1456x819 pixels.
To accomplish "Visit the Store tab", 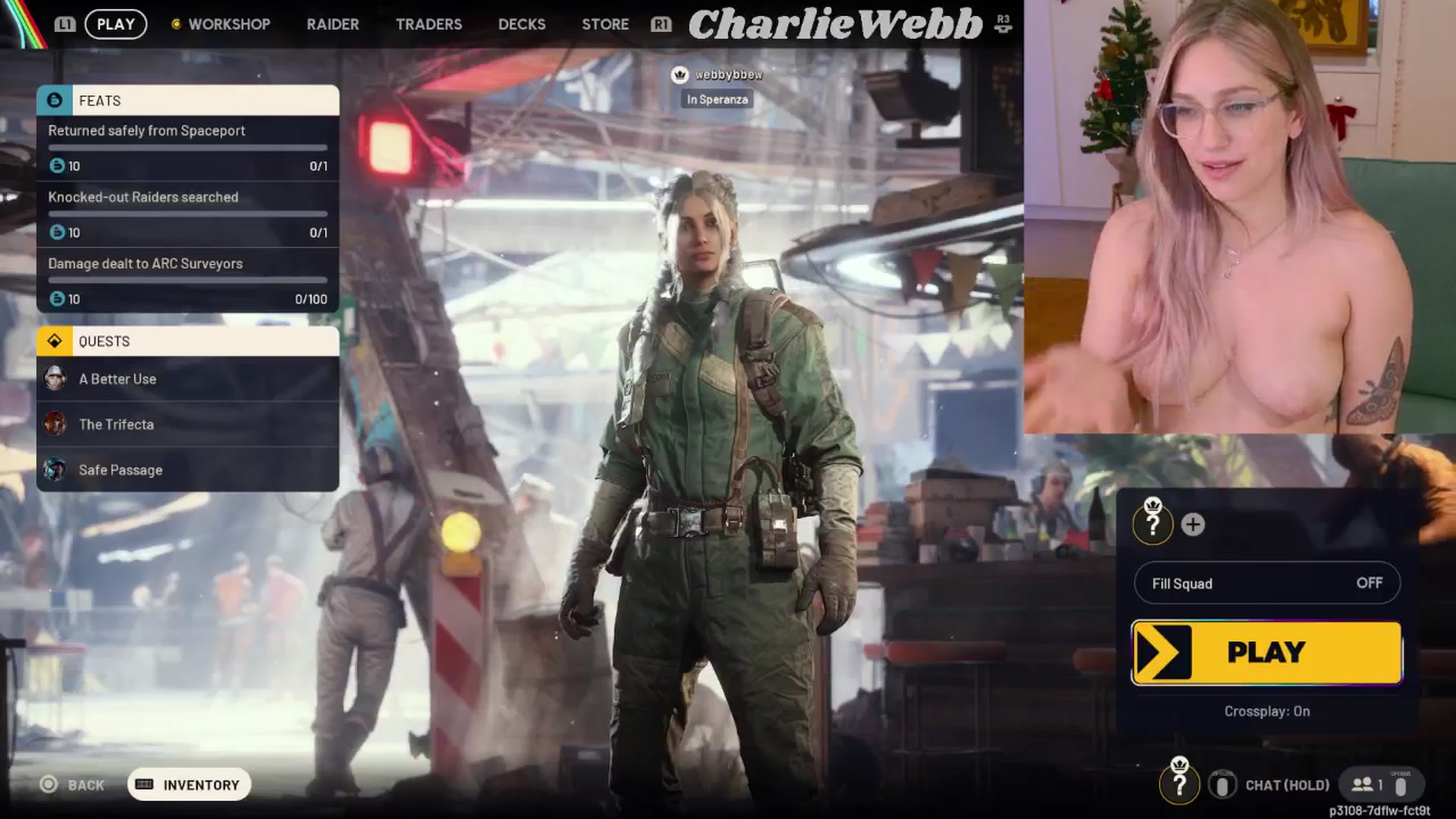I will (605, 24).
